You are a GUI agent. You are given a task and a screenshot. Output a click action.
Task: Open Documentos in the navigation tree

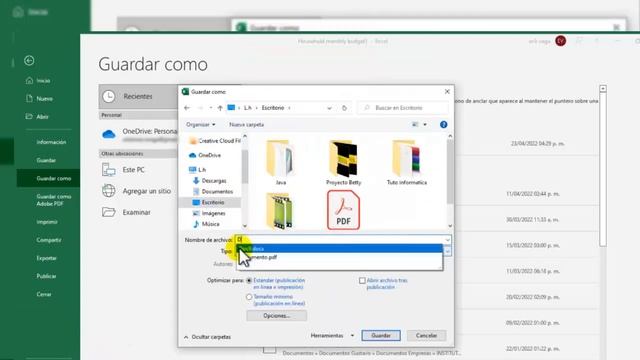pyautogui.click(x=213, y=191)
